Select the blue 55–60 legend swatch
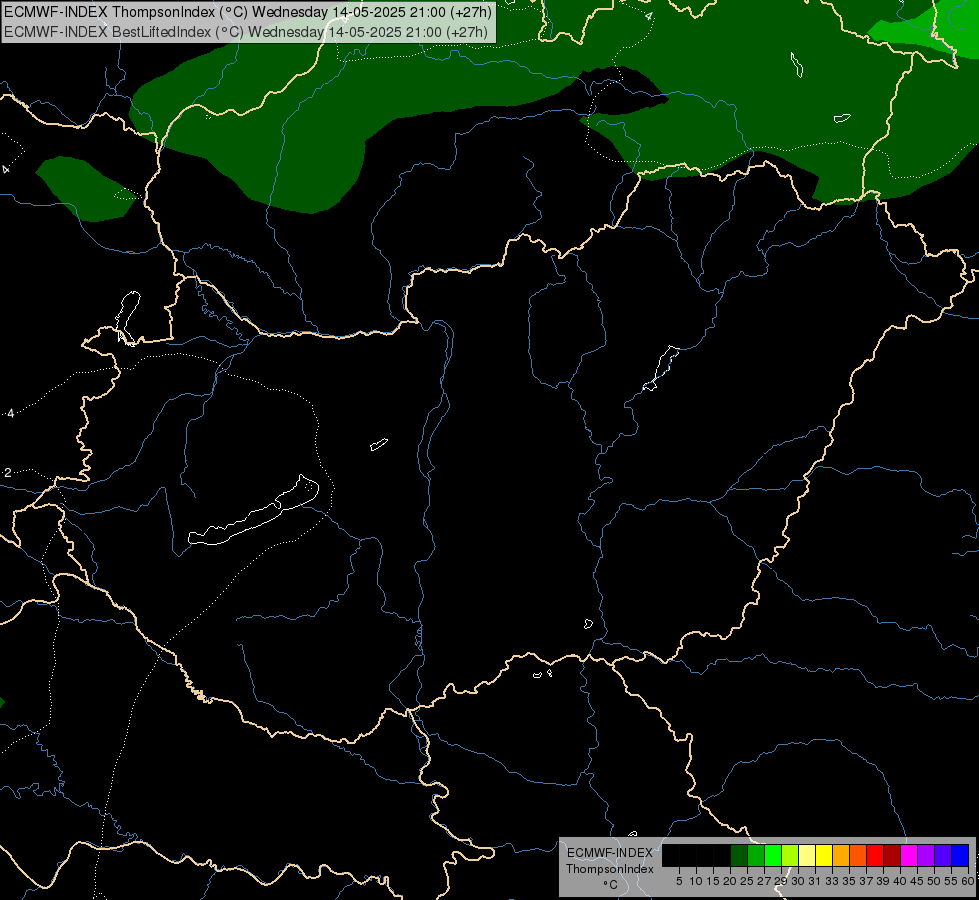 960,855
